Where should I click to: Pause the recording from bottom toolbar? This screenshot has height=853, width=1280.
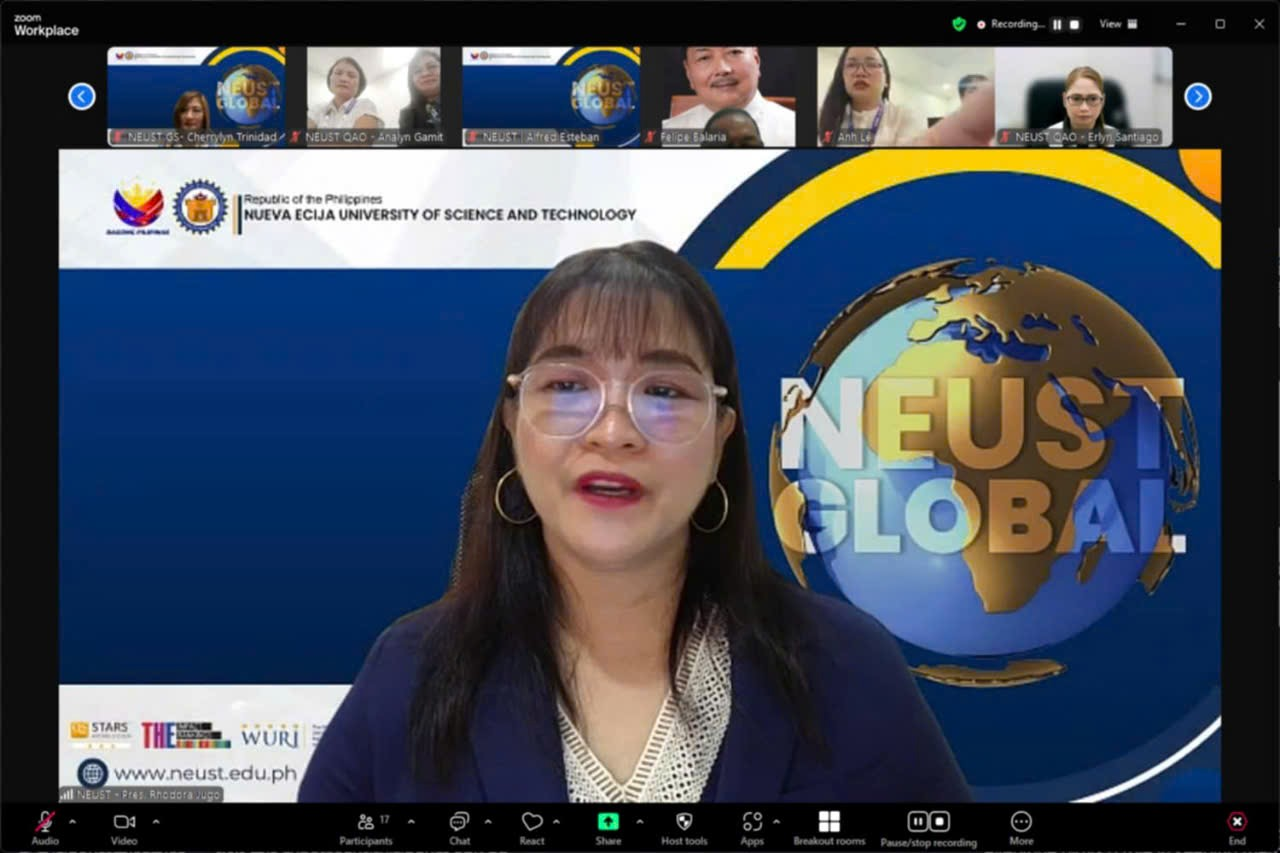tap(917, 822)
